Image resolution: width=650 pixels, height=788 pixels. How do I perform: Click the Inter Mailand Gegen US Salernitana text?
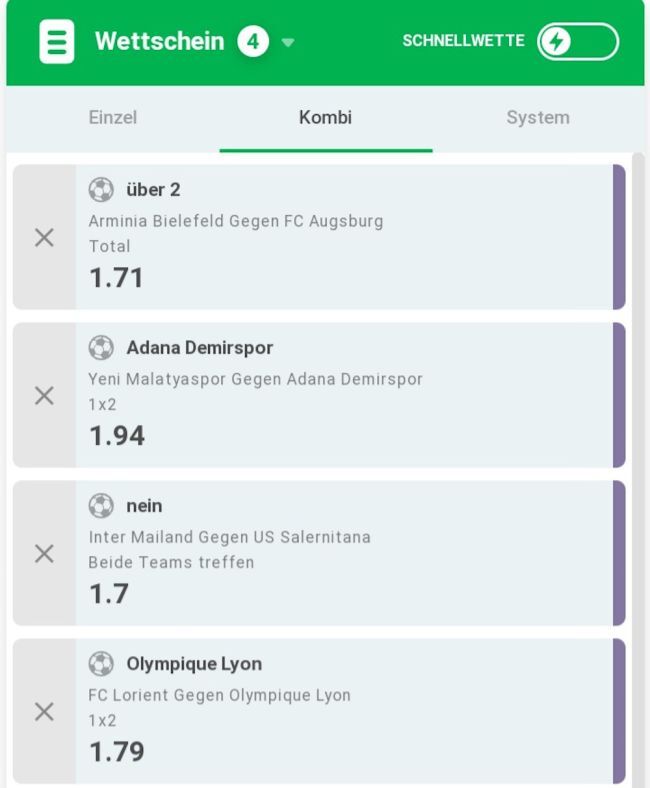point(229,538)
